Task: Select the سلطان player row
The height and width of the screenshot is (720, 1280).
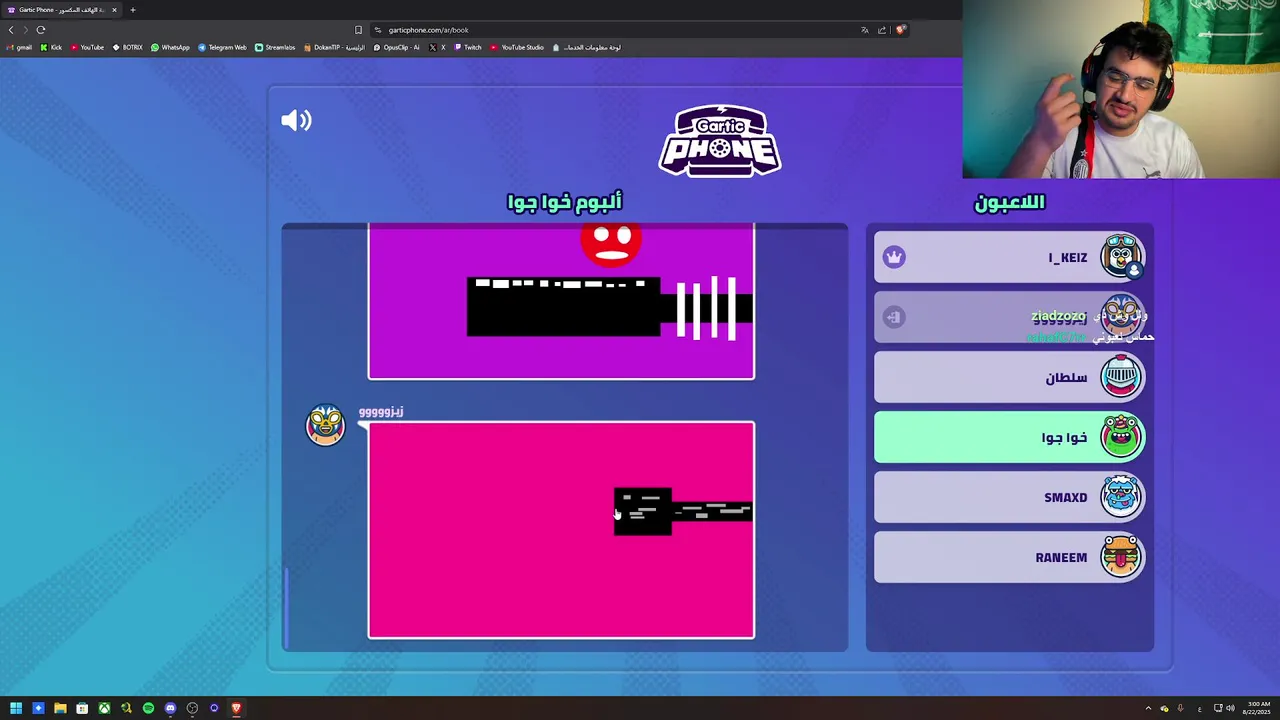Action: (1009, 377)
